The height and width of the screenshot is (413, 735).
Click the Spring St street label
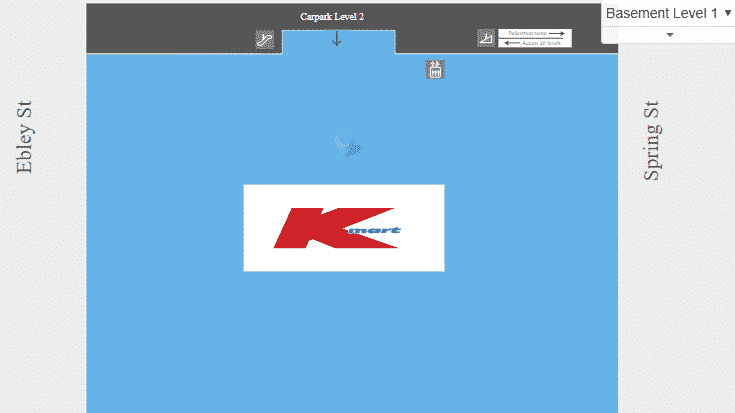652,140
